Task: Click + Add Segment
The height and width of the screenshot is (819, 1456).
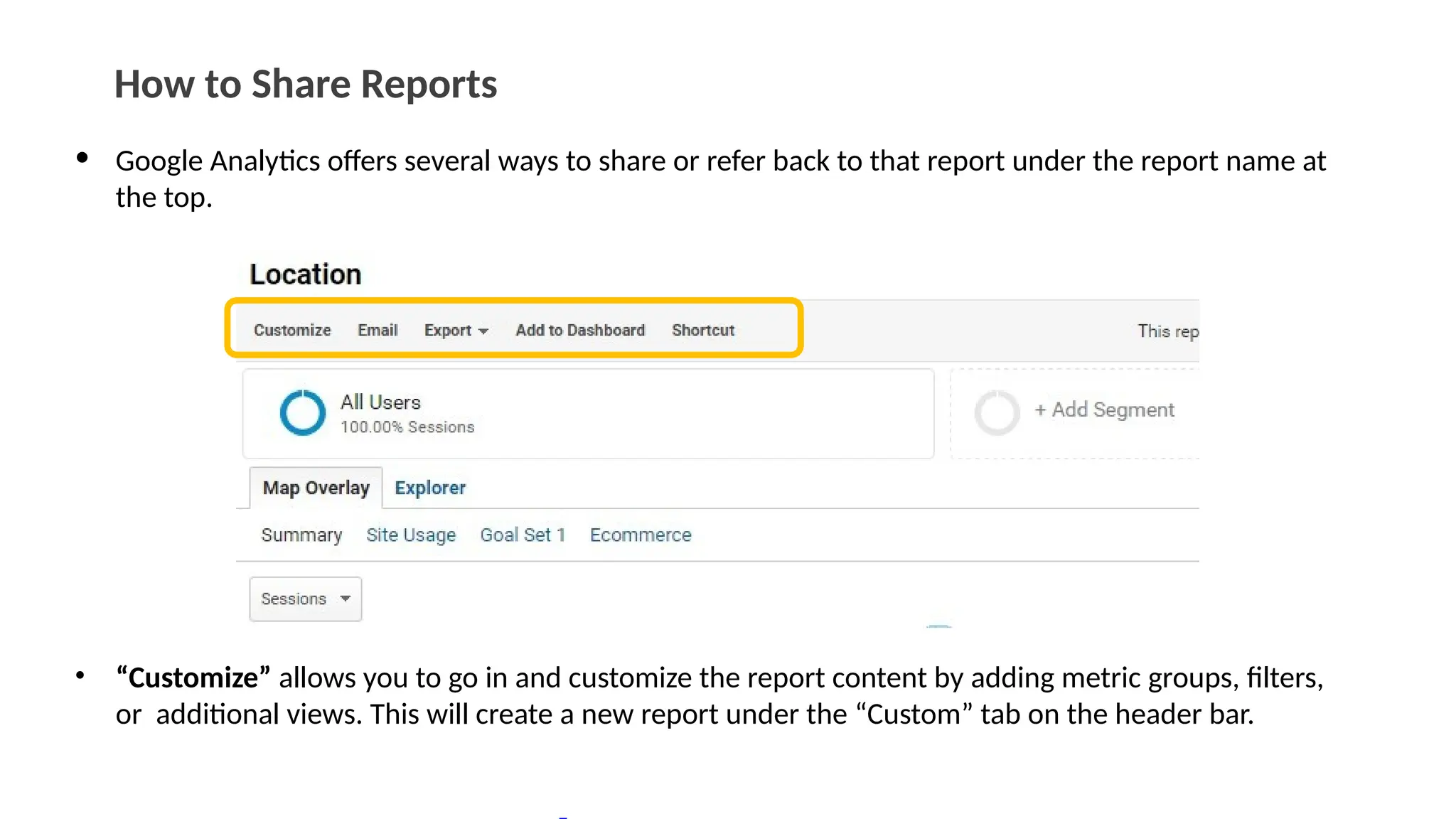Action: [1104, 410]
